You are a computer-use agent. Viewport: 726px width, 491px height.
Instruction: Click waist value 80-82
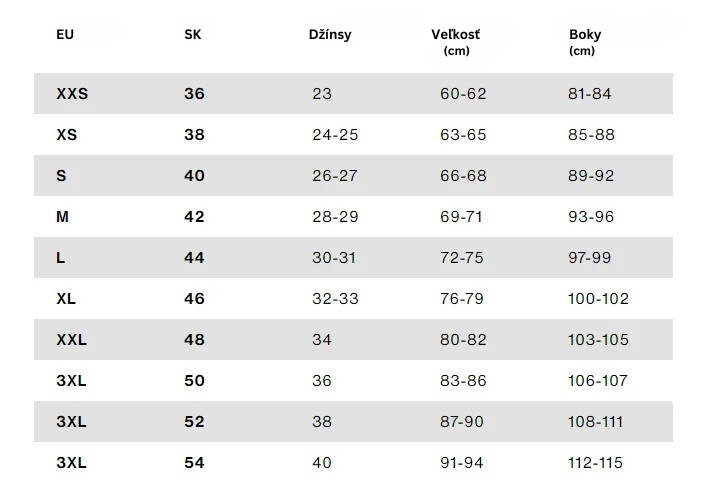pos(463,340)
